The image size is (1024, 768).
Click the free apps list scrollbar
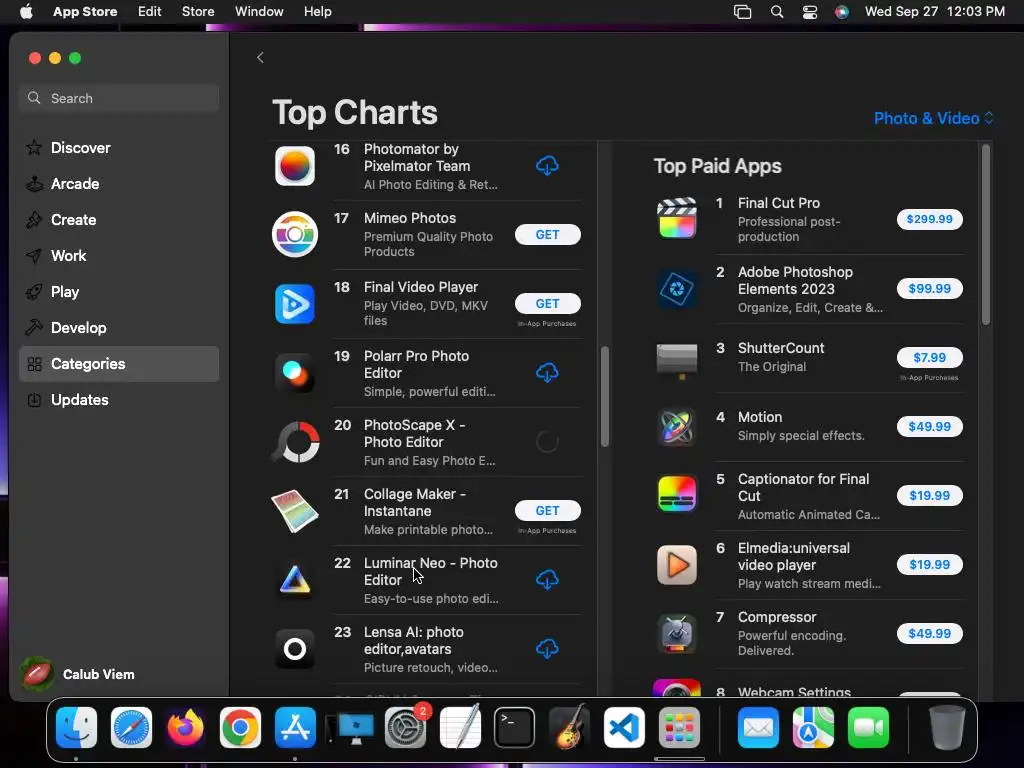[605, 396]
